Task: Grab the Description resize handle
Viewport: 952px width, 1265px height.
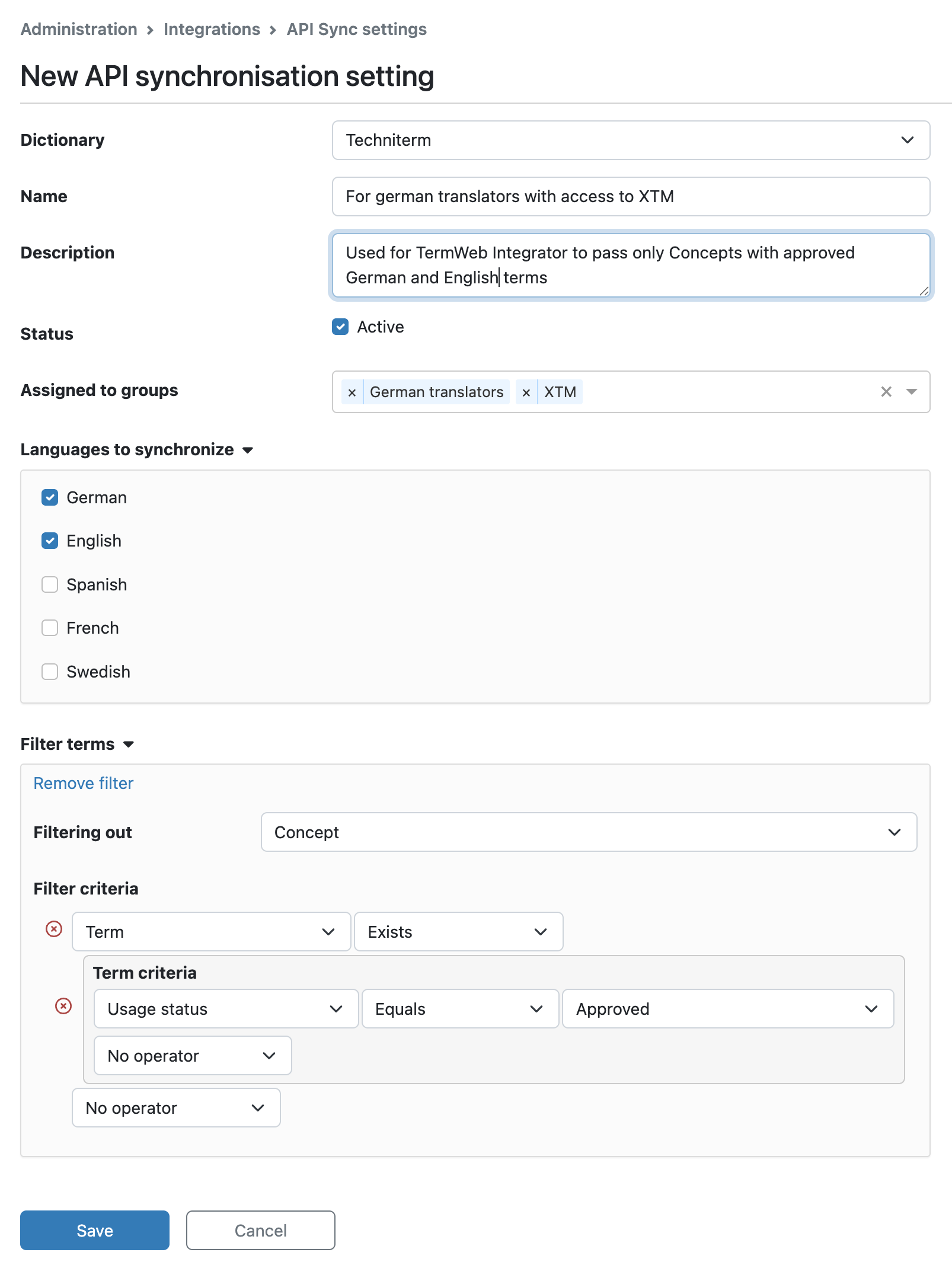Action: [x=924, y=290]
